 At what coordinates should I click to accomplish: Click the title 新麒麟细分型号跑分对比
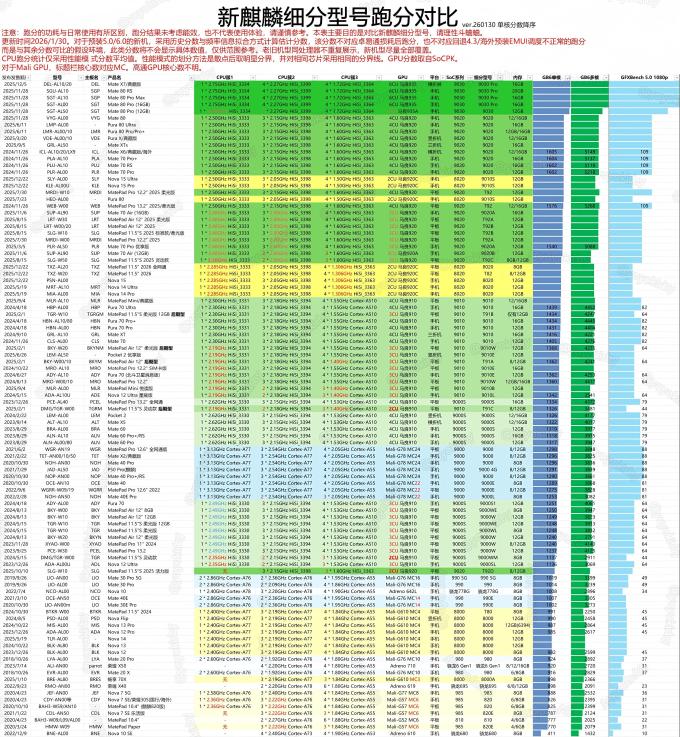click(337, 17)
